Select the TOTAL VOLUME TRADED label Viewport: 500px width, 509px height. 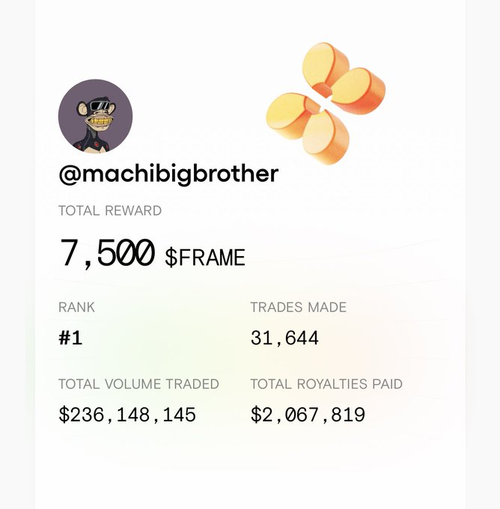tap(139, 384)
